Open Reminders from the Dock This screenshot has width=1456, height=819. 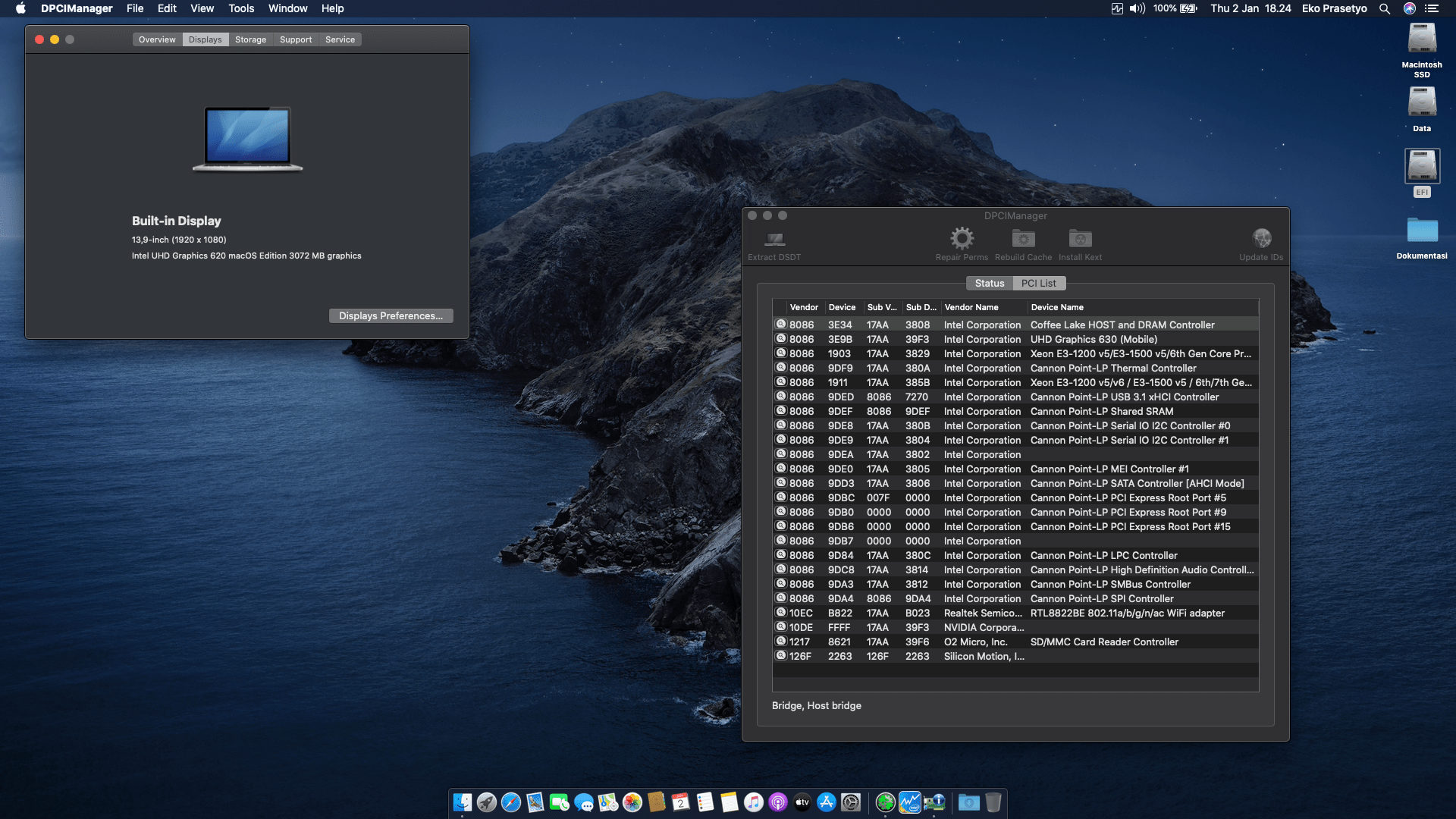pyautogui.click(x=705, y=802)
